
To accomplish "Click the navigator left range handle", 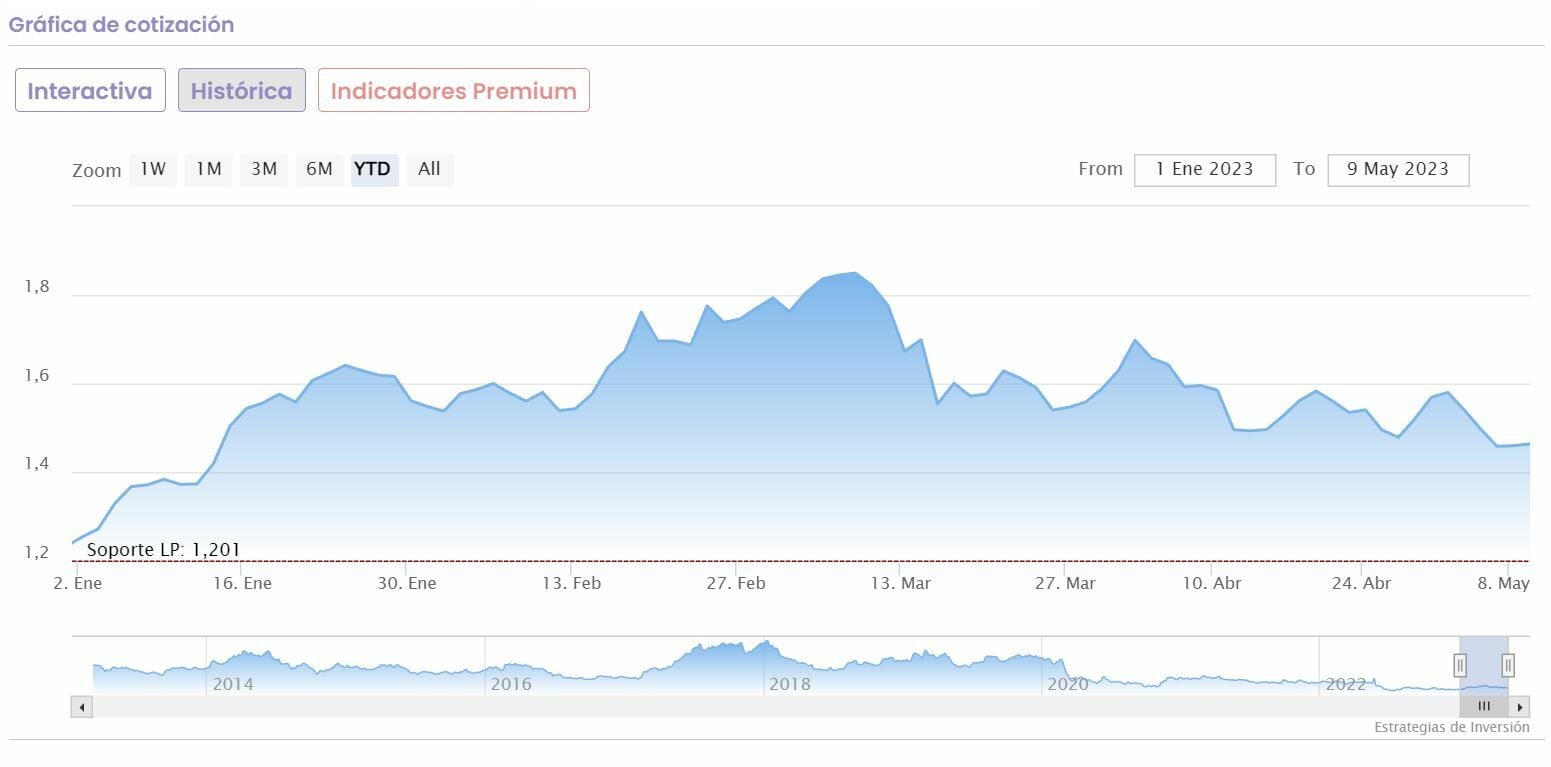I will coord(1460,665).
